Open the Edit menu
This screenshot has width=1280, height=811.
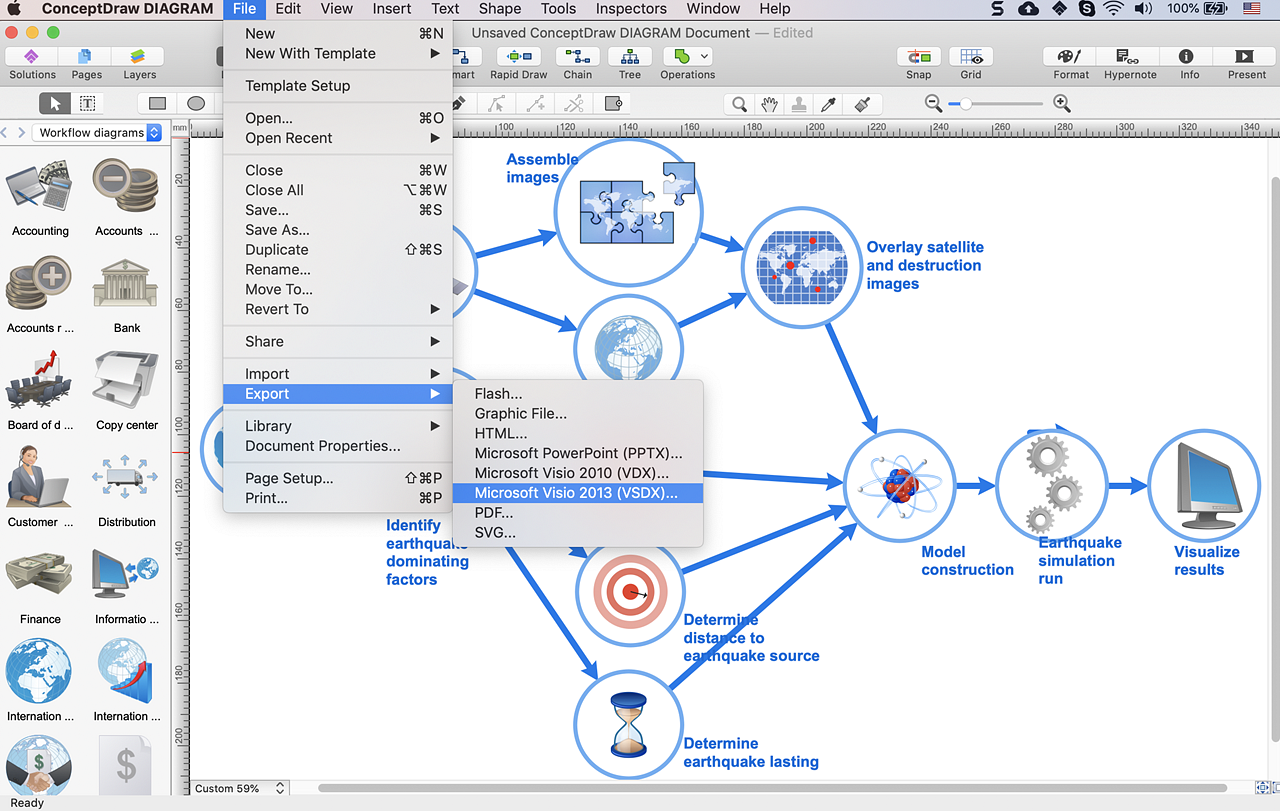(288, 9)
